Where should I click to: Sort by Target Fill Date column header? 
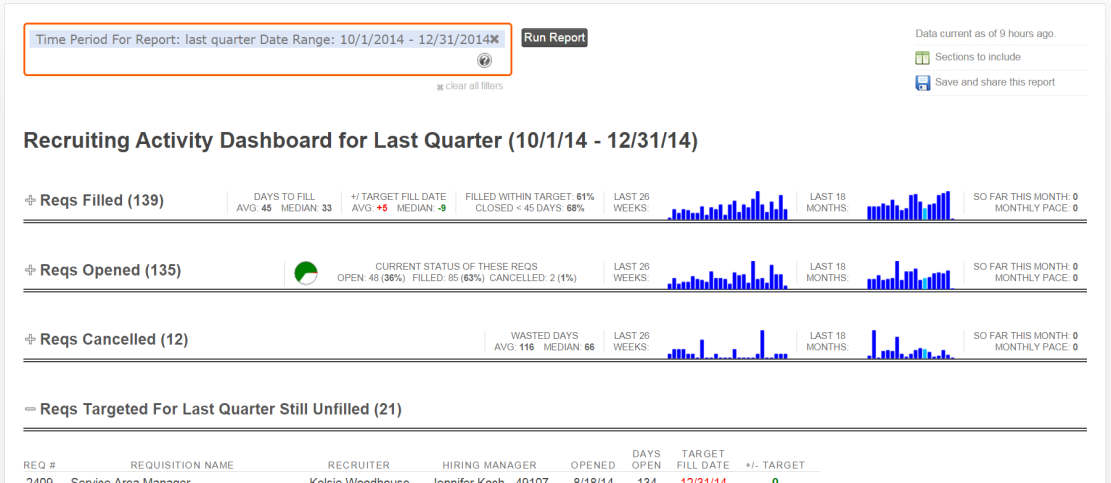[704, 460]
